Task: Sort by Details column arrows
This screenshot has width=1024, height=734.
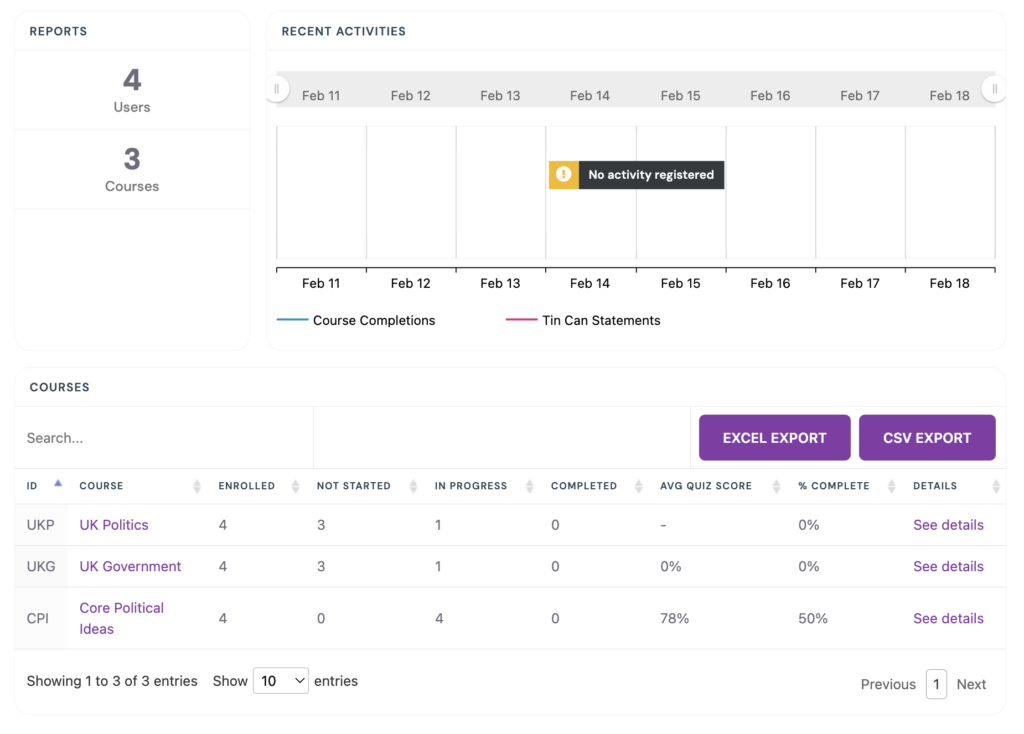Action: click(x=996, y=486)
